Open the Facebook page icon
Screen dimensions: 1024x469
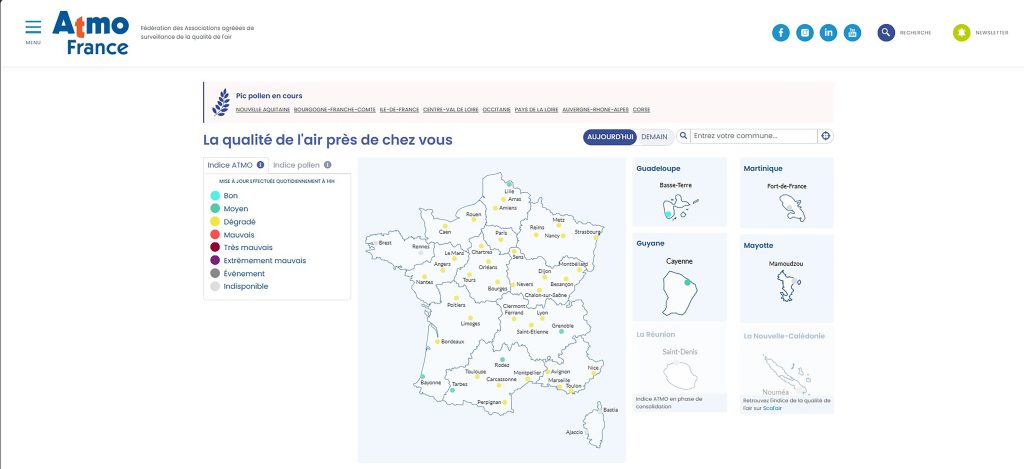(781, 33)
